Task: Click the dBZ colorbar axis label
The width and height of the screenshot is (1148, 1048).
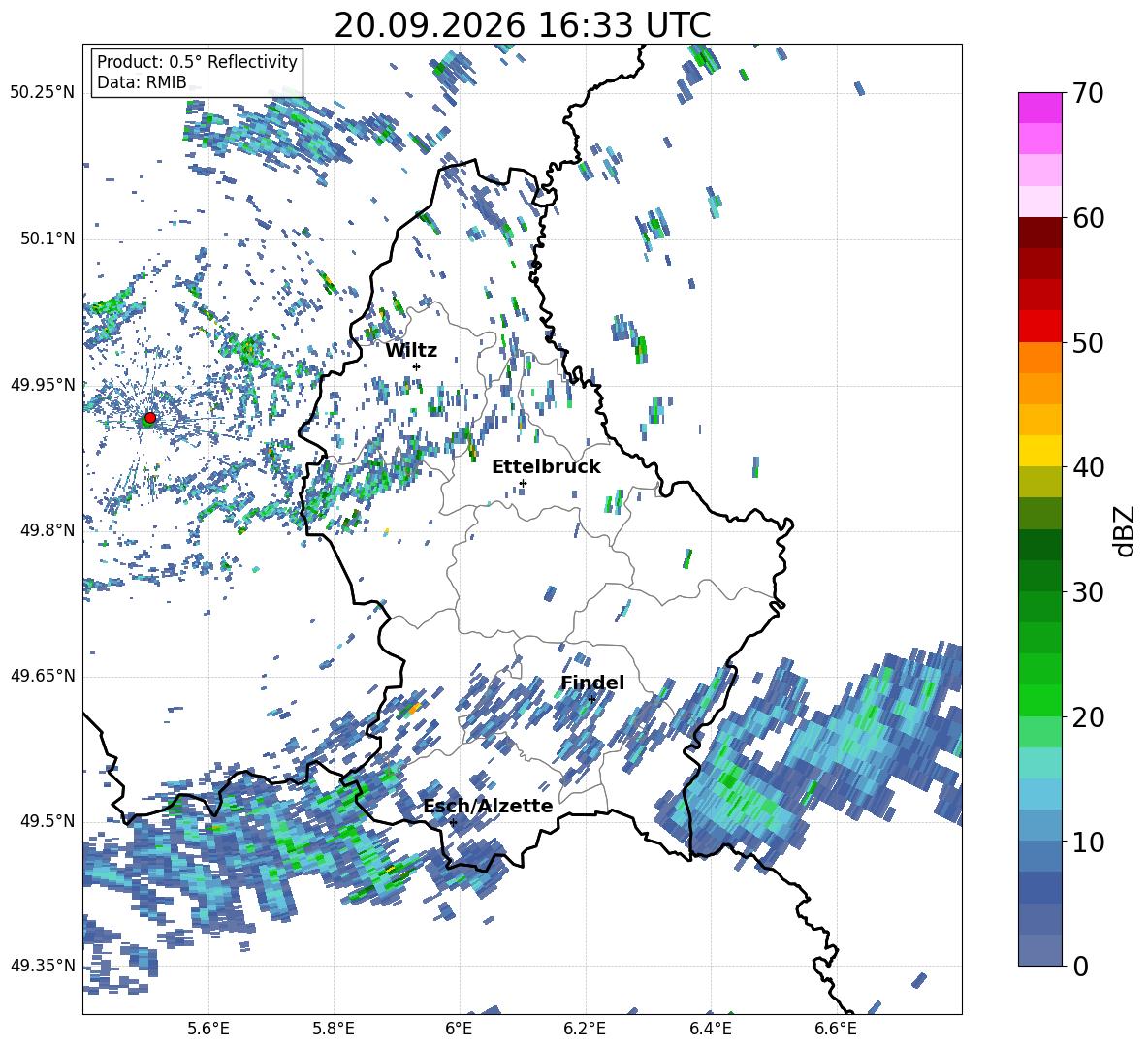Action: [x=1126, y=530]
